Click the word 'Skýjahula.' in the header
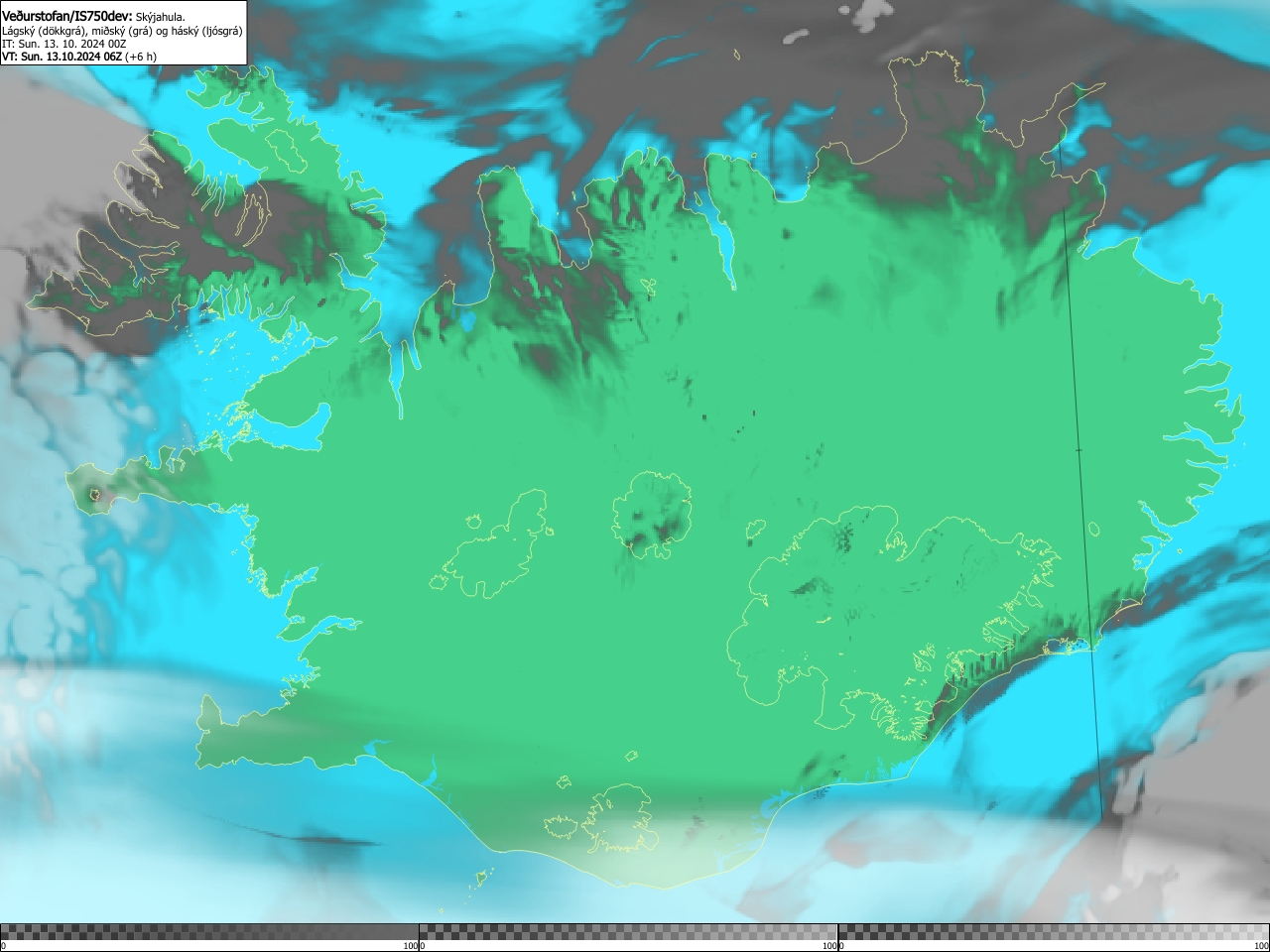This screenshot has height=952, width=1270. click(160, 17)
